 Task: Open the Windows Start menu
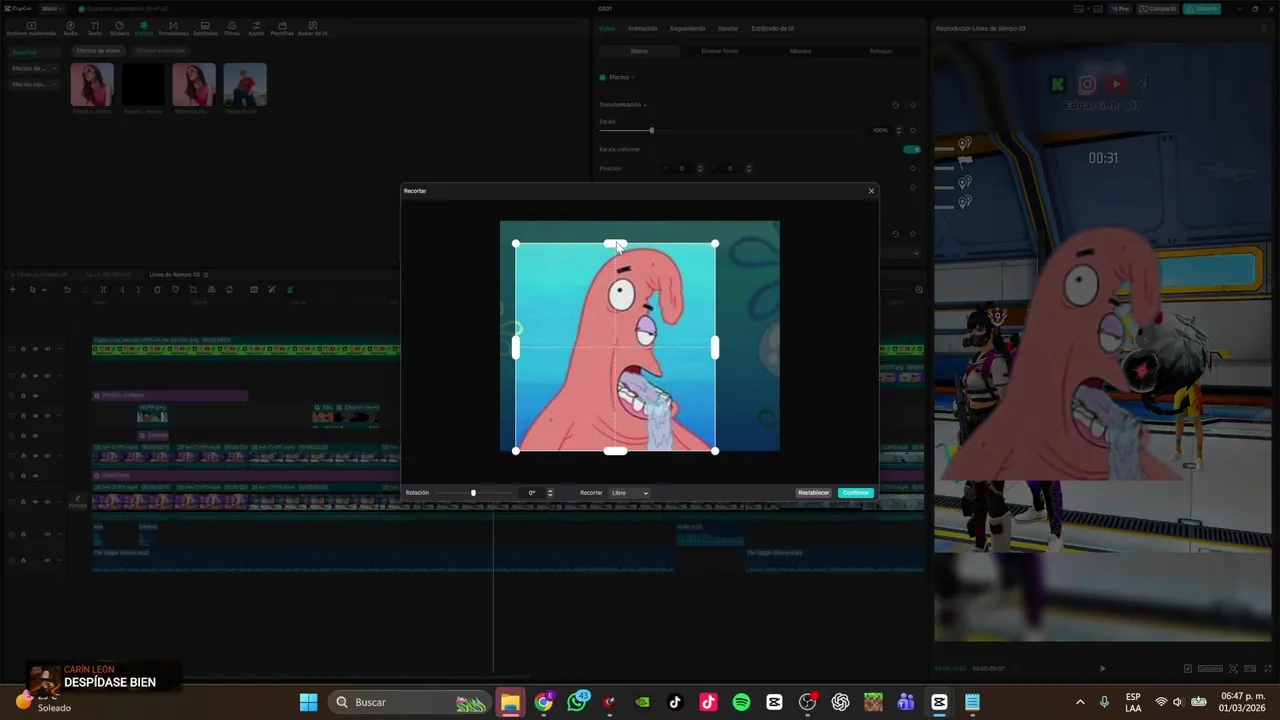(308, 702)
